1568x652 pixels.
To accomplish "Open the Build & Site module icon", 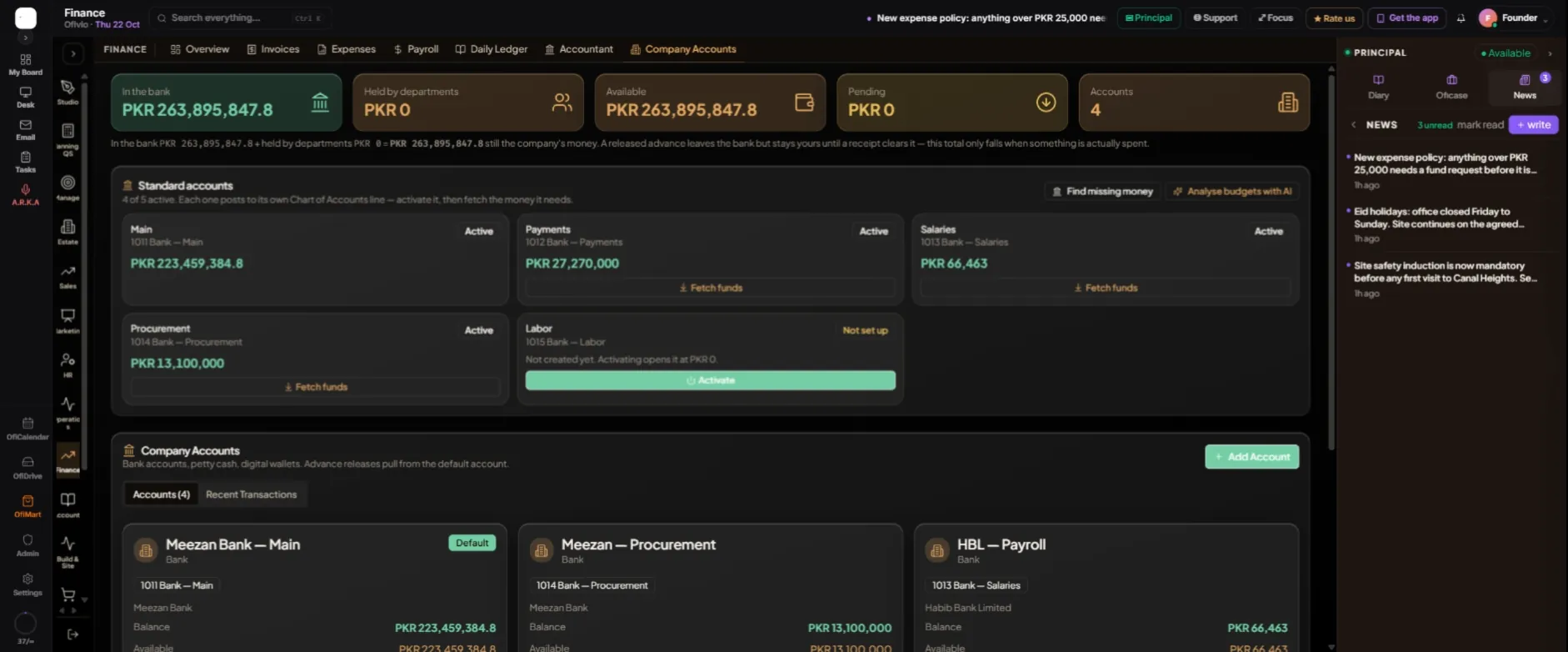I will tap(68, 552).
